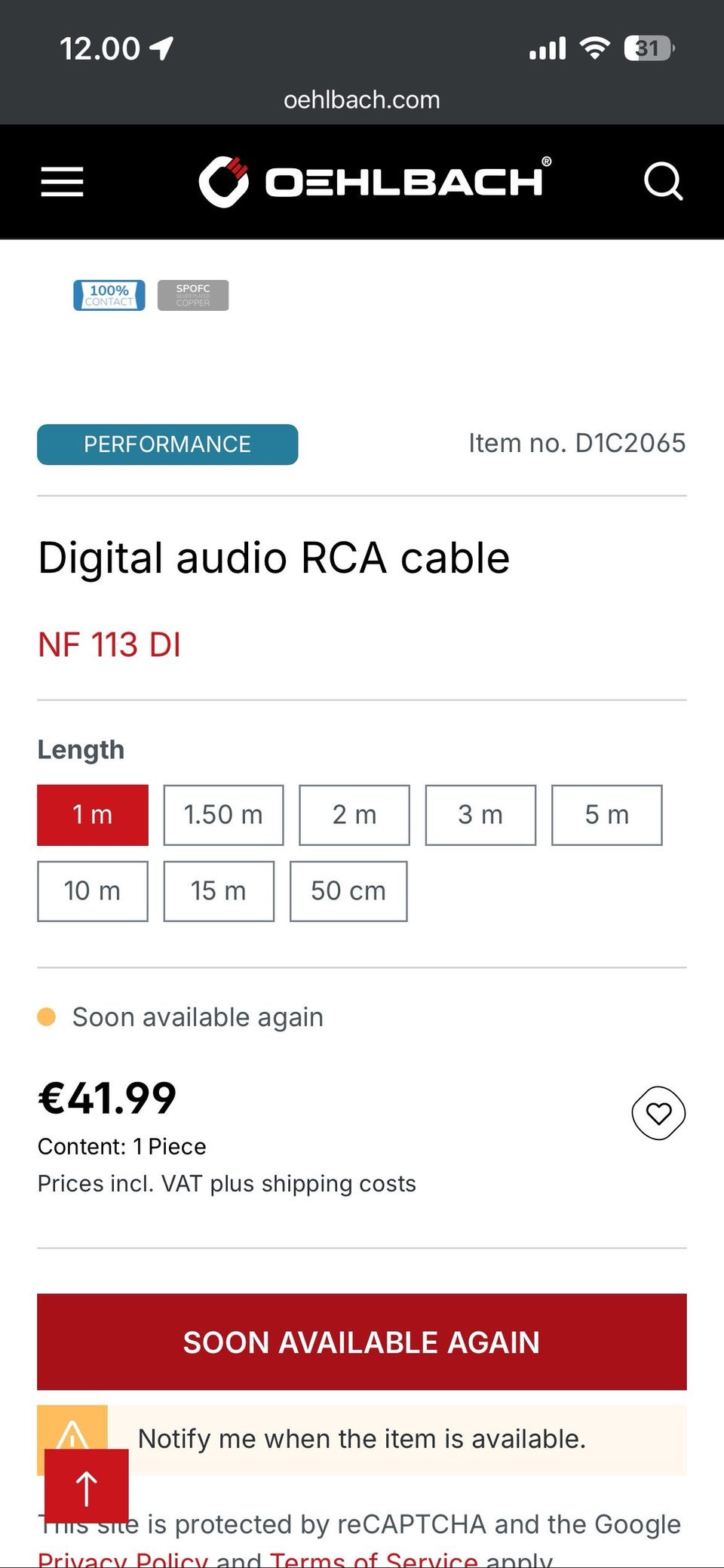The height and width of the screenshot is (1568, 724).
Task: Tap the SPOFC copper badge icon
Action: [x=193, y=295]
